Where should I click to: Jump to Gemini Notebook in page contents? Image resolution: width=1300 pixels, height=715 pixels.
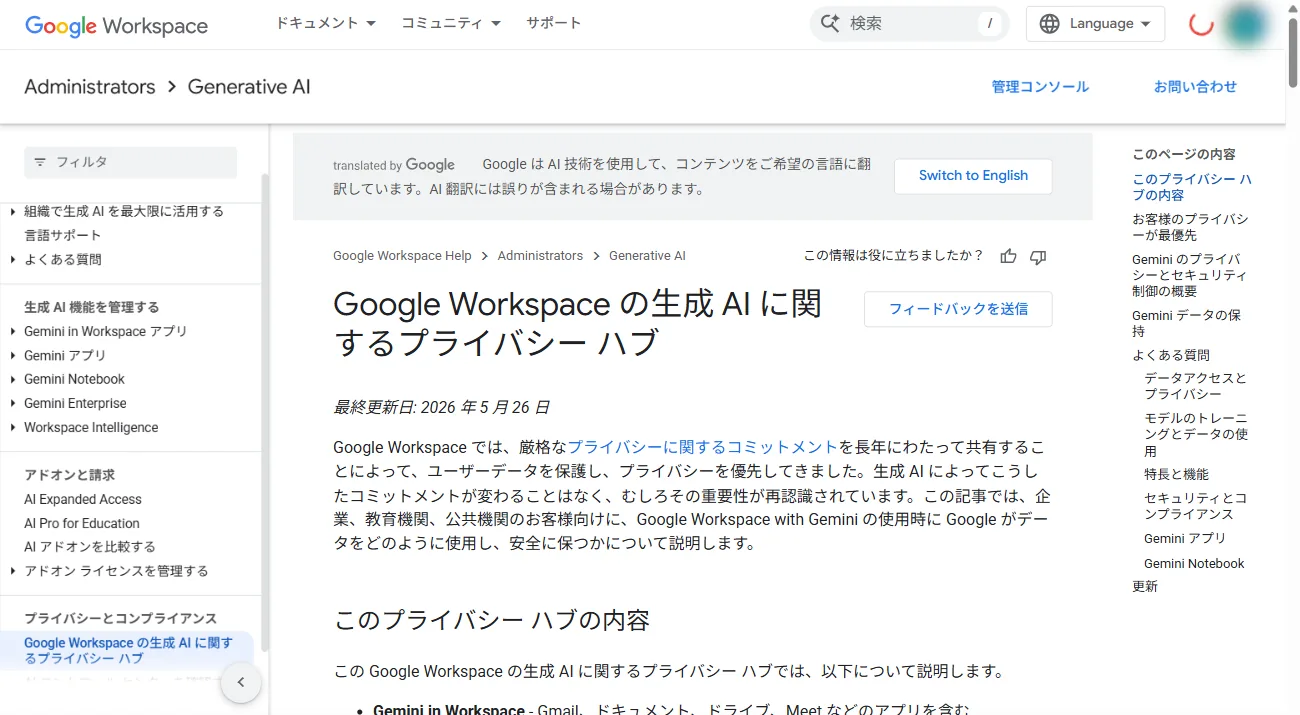coord(1194,563)
